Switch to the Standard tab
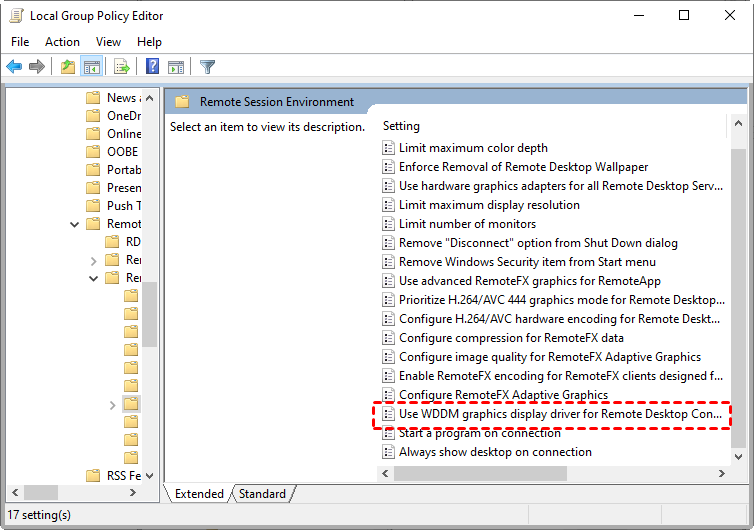This screenshot has width=754, height=530. pyautogui.click(x=262, y=494)
